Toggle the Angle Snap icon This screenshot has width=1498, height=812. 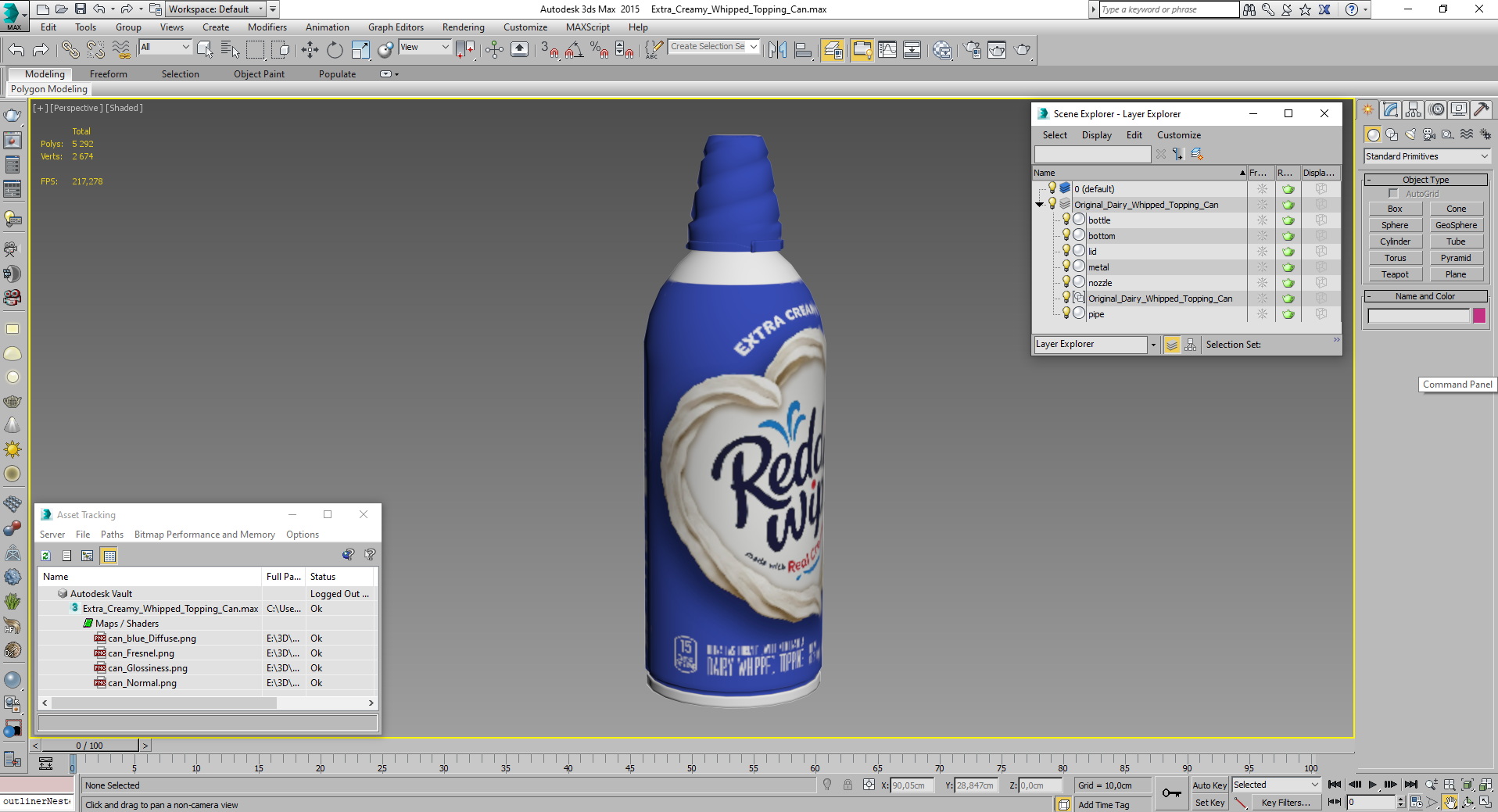click(x=575, y=50)
